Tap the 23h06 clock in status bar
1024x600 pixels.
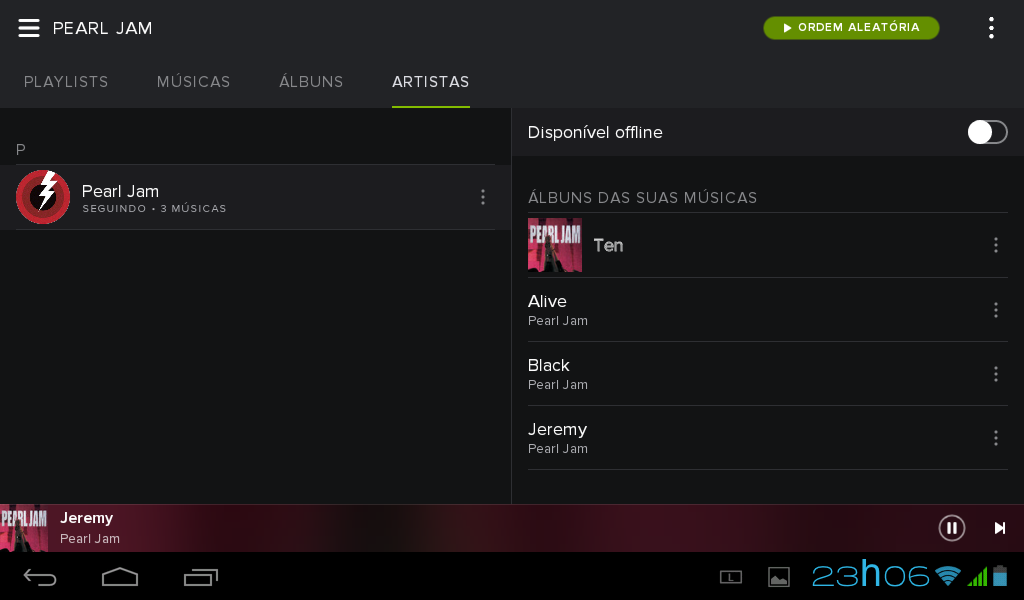point(870,575)
